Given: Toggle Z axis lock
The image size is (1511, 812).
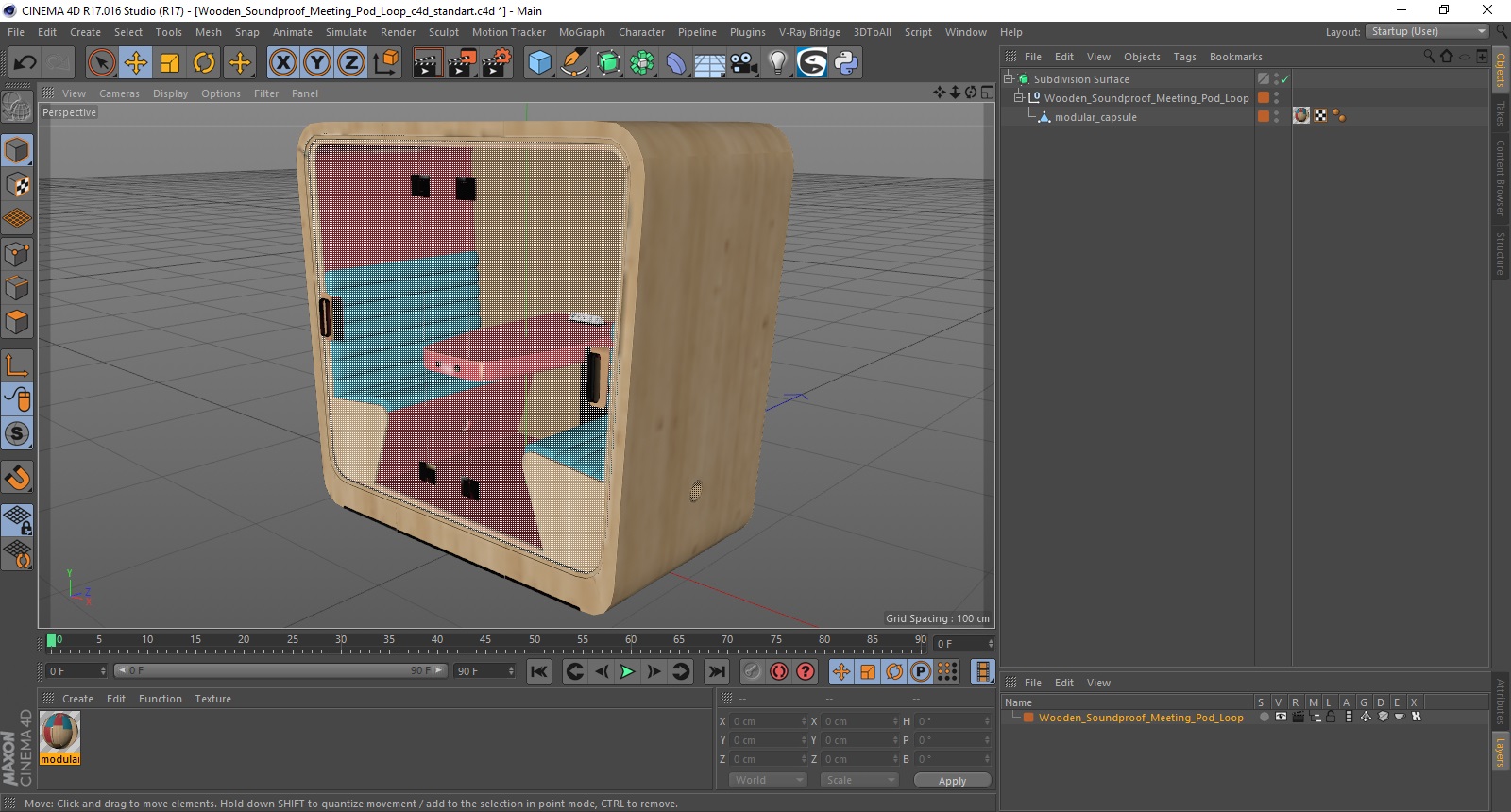Looking at the screenshot, I should tap(351, 63).
